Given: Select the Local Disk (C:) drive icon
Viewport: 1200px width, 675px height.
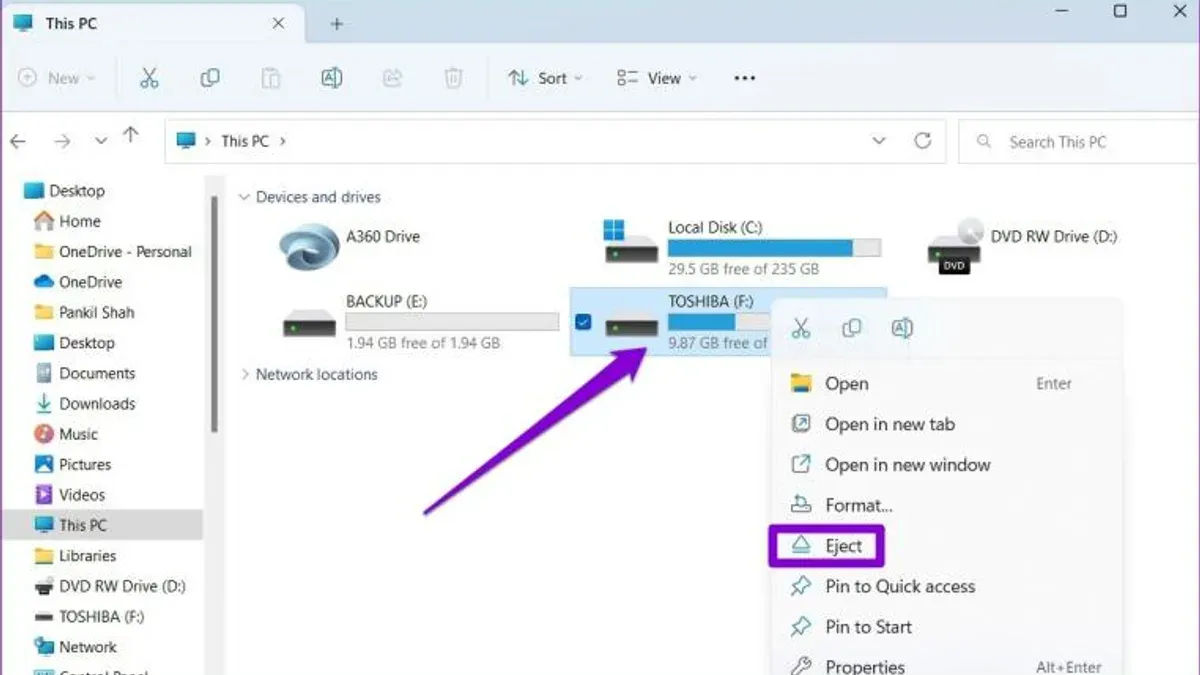Looking at the screenshot, I should (x=630, y=243).
